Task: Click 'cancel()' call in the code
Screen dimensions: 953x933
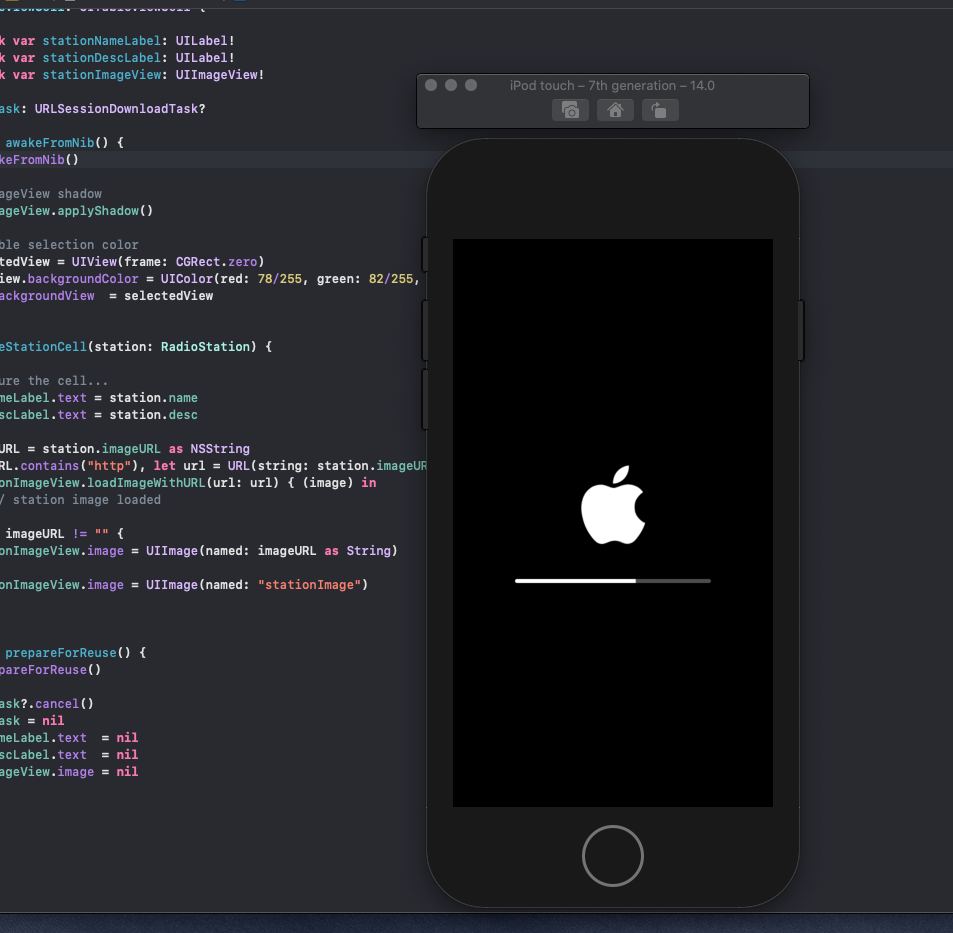Action: point(64,704)
